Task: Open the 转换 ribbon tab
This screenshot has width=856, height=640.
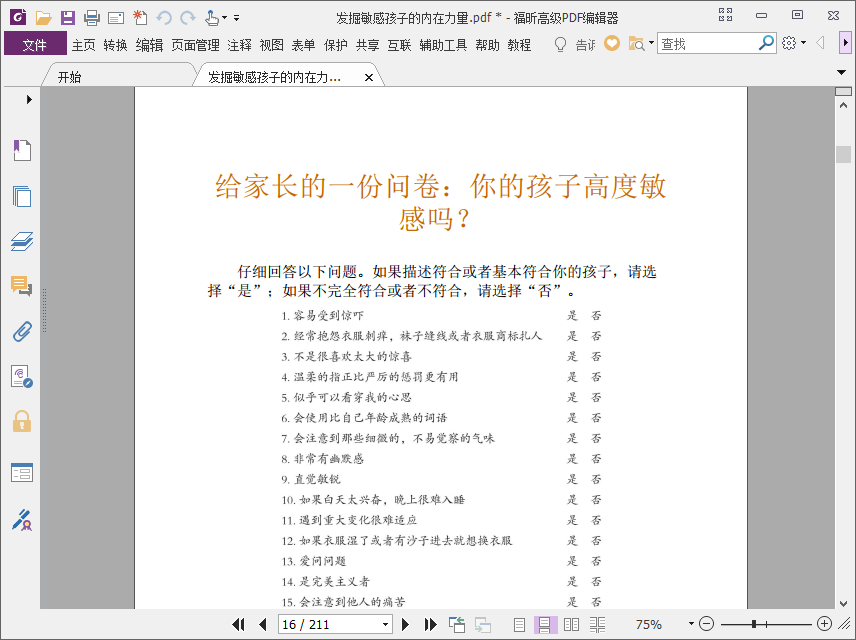Action: [115, 45]
